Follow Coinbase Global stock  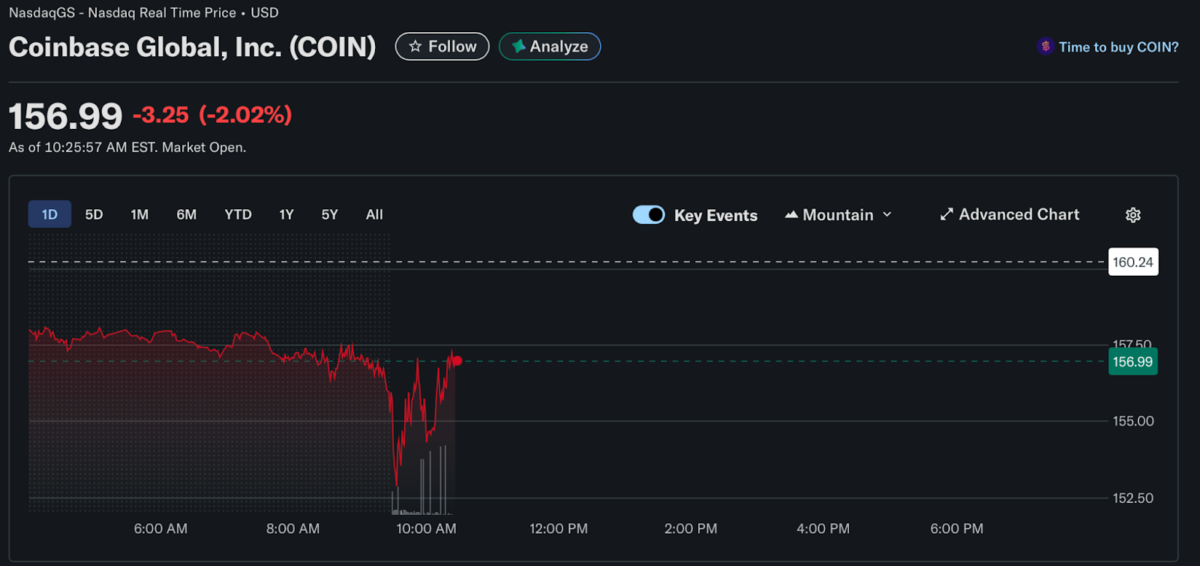442,47
